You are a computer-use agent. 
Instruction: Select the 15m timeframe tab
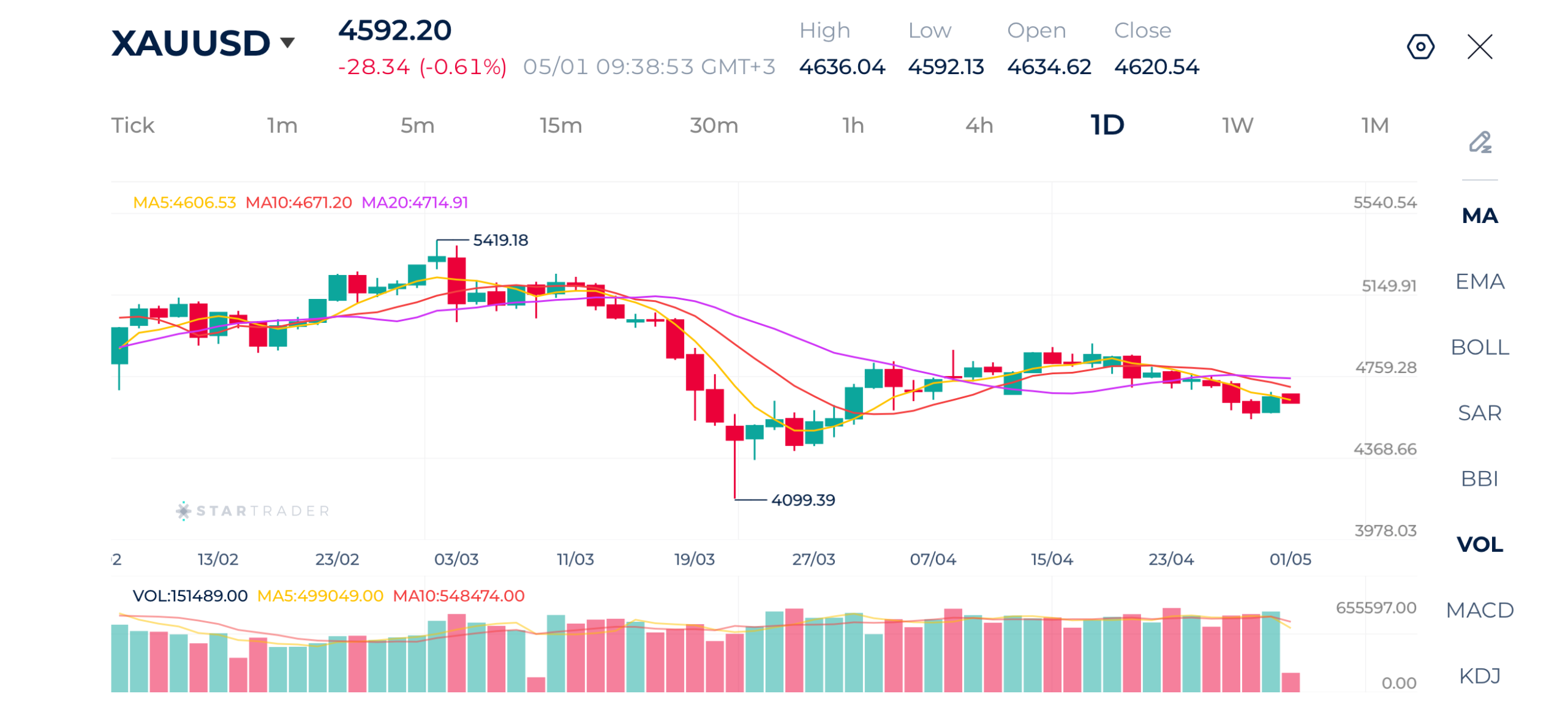click(x=560, y=125)
